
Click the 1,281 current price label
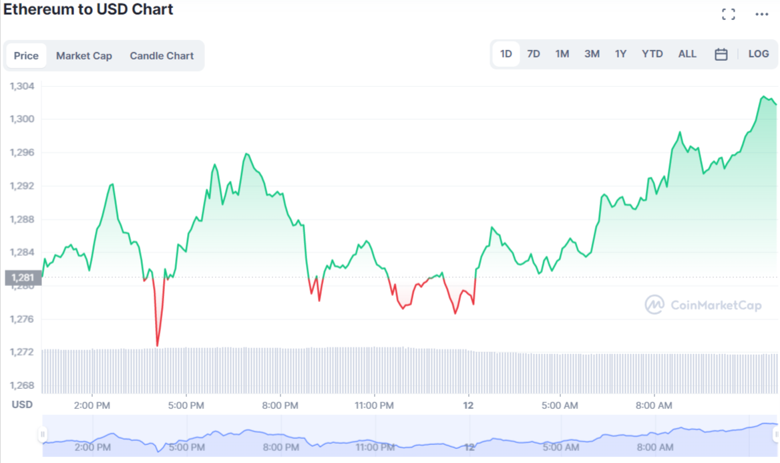pos(21,278)
